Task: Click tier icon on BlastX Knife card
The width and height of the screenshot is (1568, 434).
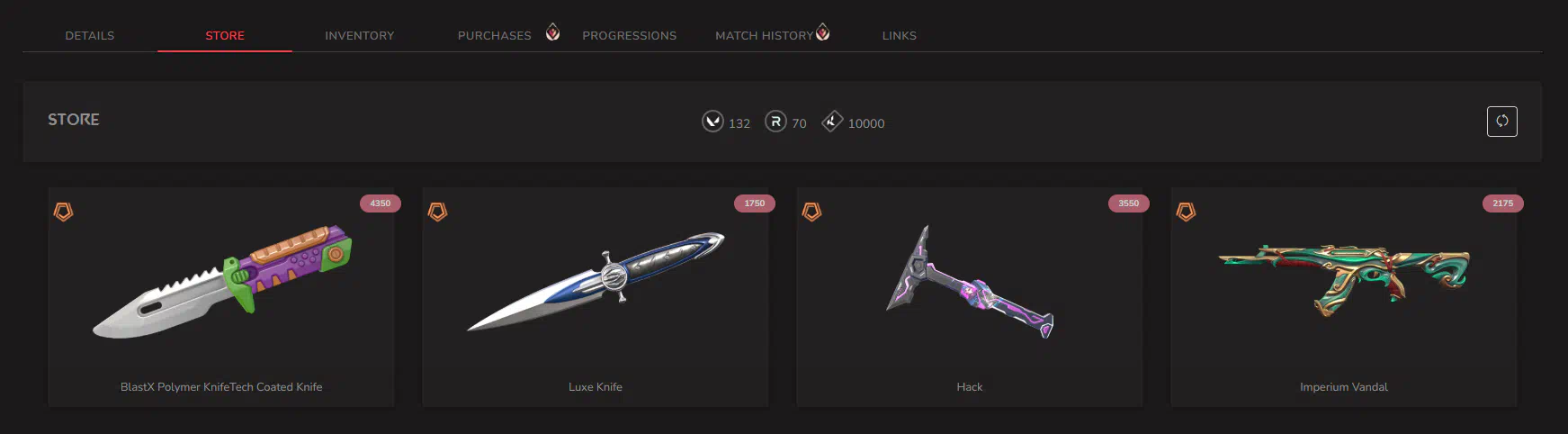Action: coord(63,212)
